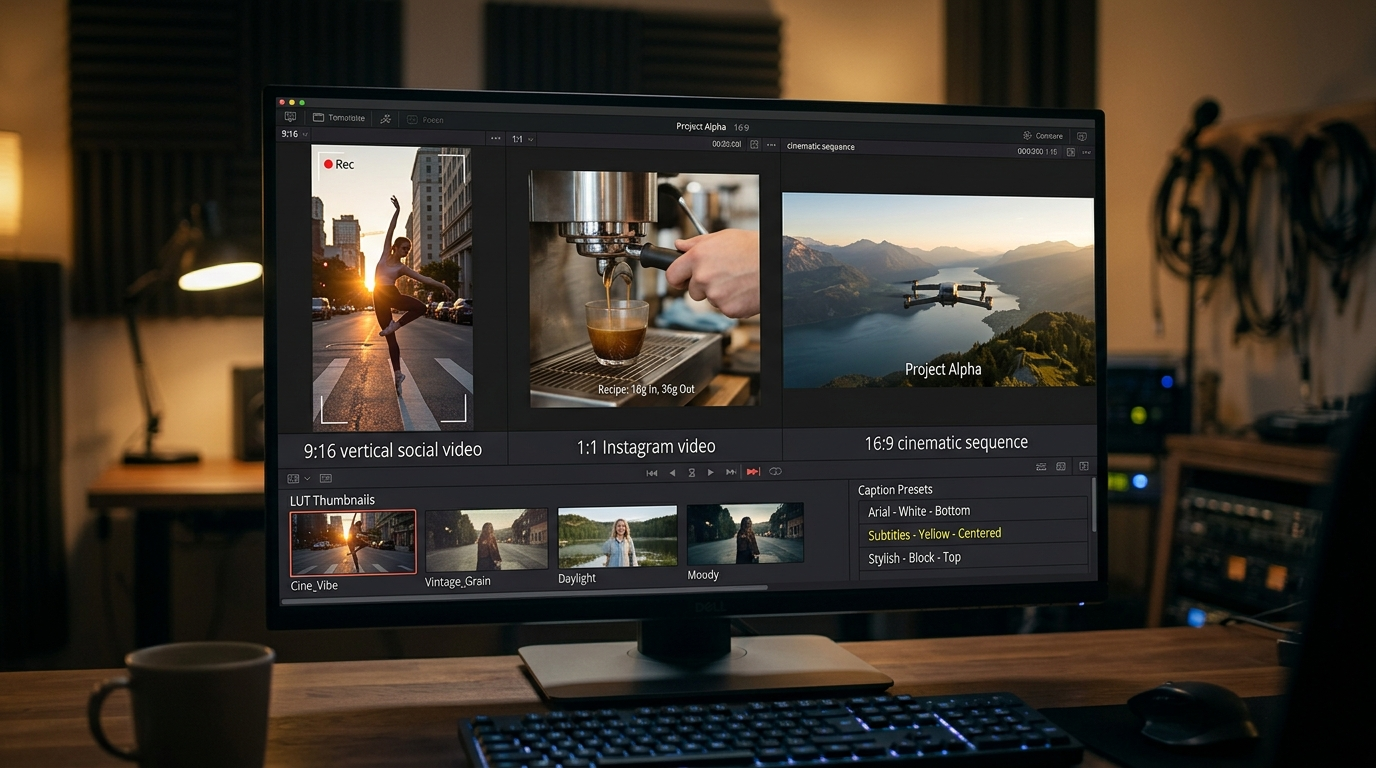Click the panel icon right of Contare
This screenshot has width=1376, height=768.
coord(1081,136)
